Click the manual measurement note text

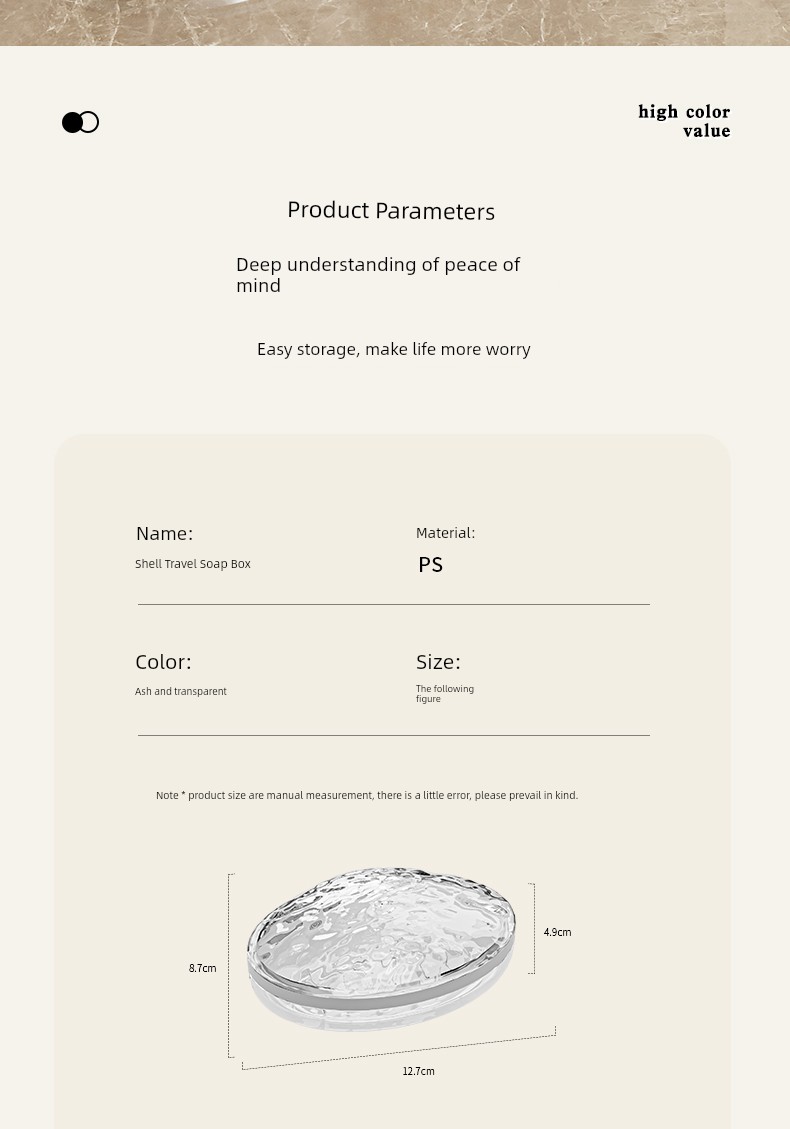pos(367,796)
